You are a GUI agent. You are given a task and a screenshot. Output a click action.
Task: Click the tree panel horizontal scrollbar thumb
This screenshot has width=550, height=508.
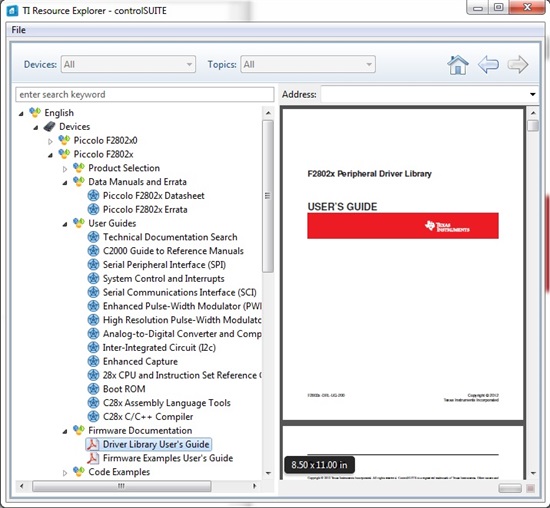pos(121,486)
